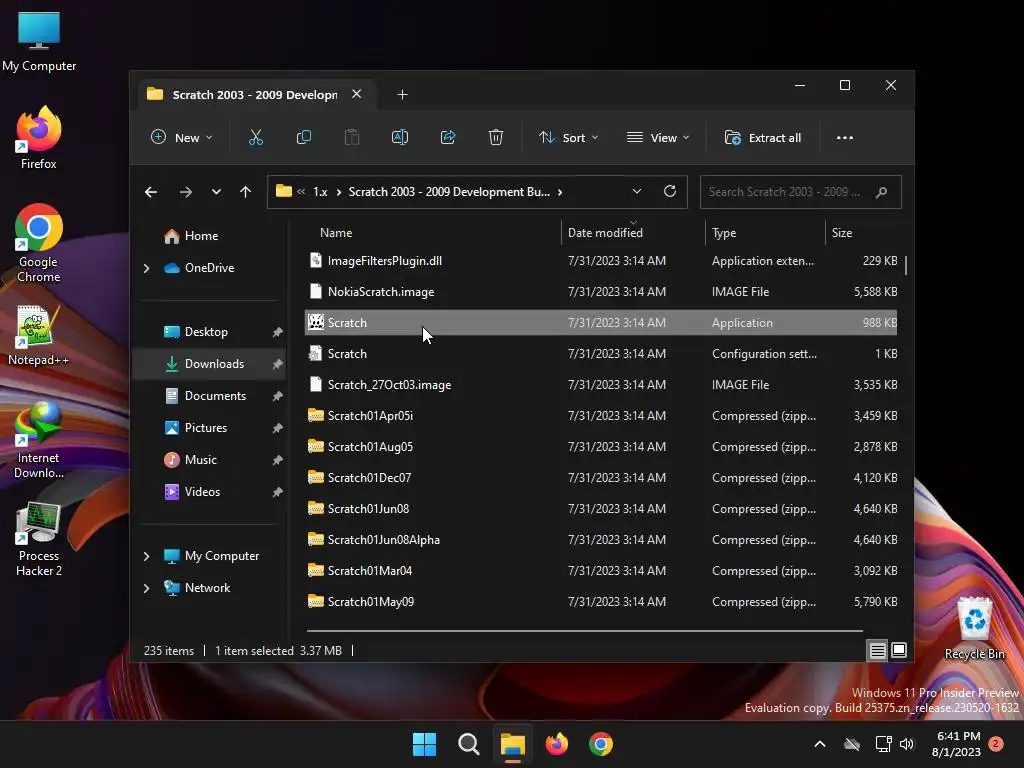The width and height of the screenshot is (1024, 768).
Task: Select the Scratch 2003 - 2009 Development tab
Action: [x=255, y=95]
